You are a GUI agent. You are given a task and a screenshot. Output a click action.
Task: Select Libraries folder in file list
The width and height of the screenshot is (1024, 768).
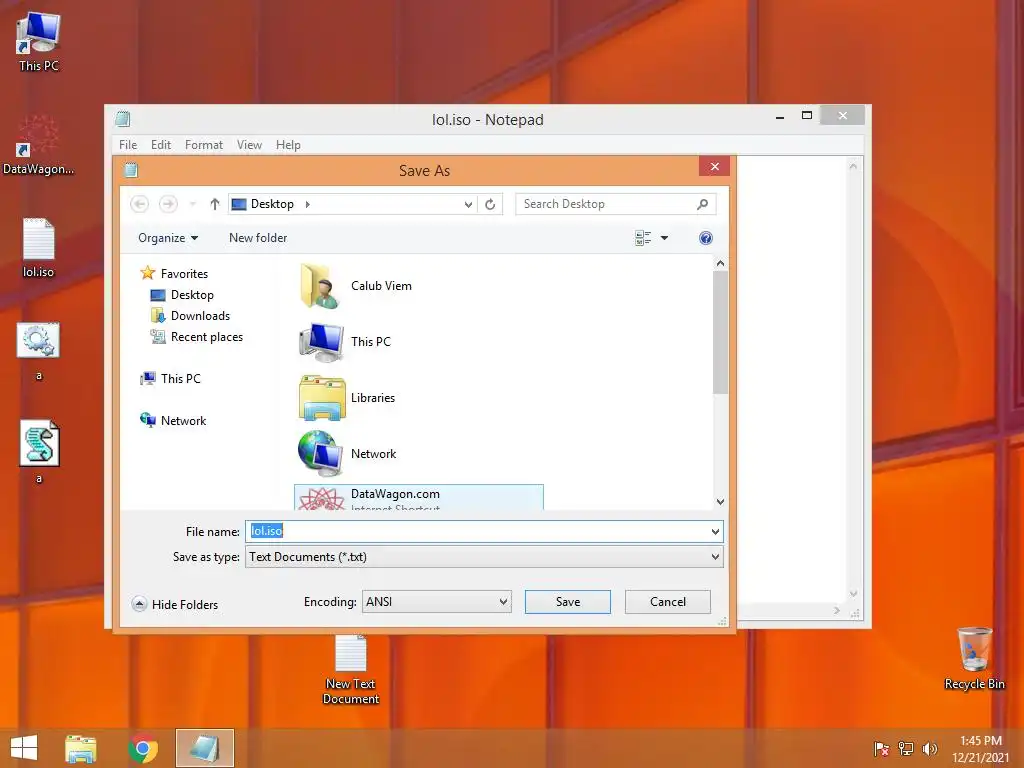point(372,398)
